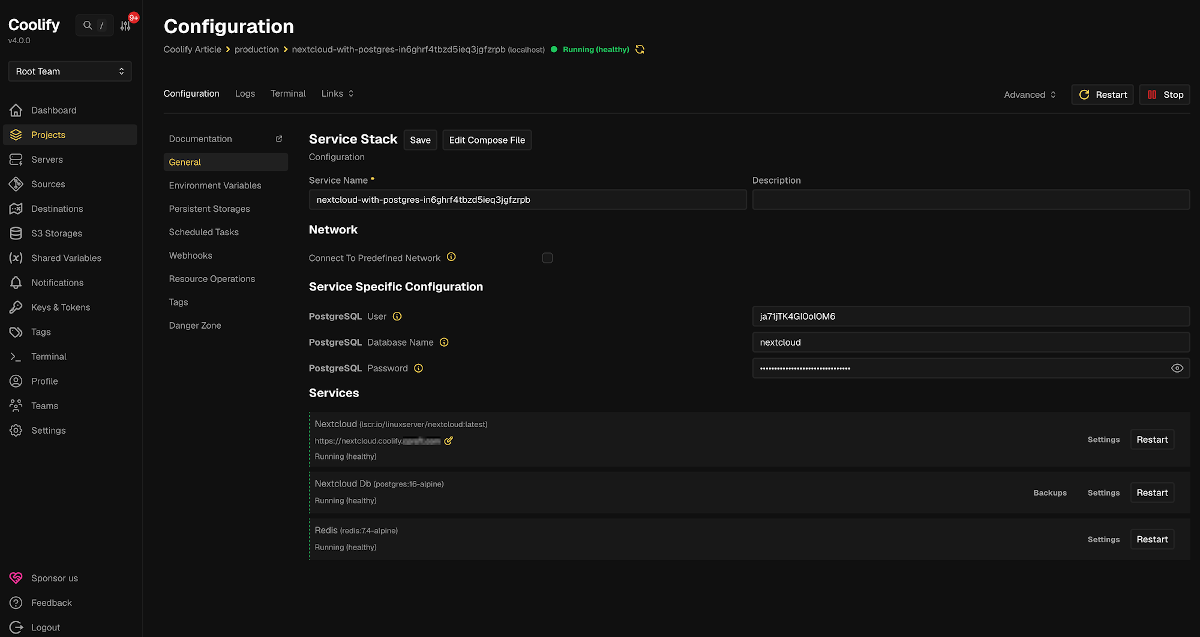Open the settings sliders icon with 9+ badge

click(x=125, y=25)
